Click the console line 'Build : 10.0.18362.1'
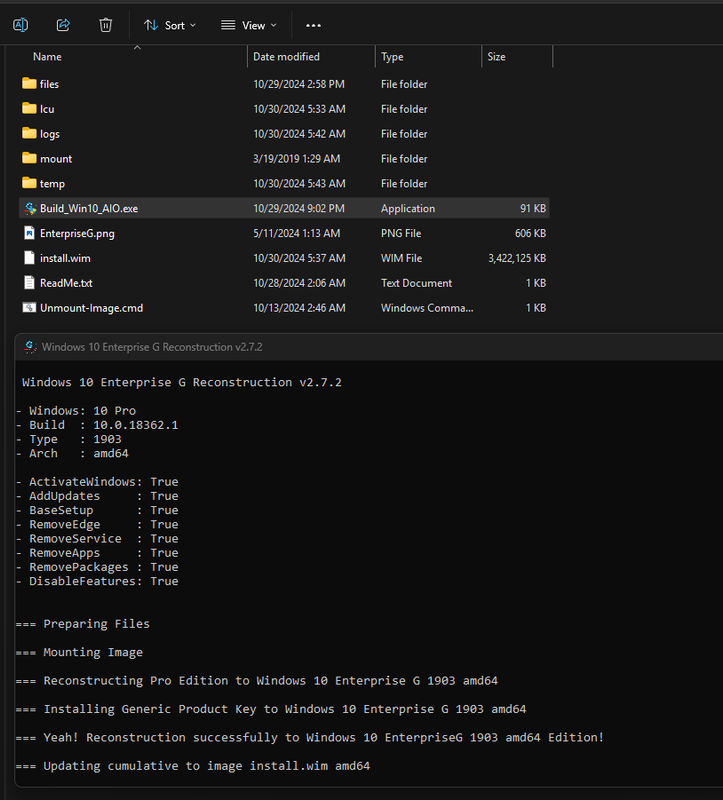This screenshot has width=723, height=800. pyautogui.click(x=97, y=425)
